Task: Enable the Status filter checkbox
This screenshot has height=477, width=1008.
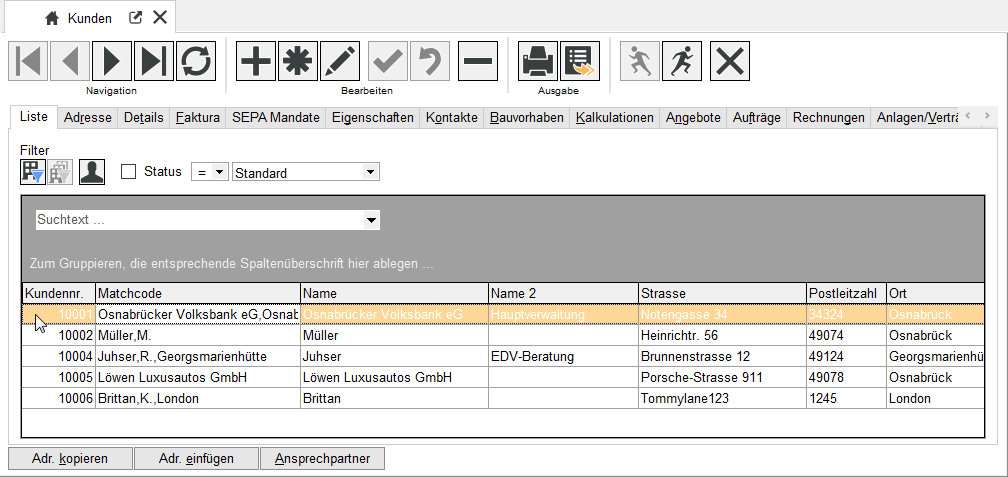Action: (x=129, y=172)
